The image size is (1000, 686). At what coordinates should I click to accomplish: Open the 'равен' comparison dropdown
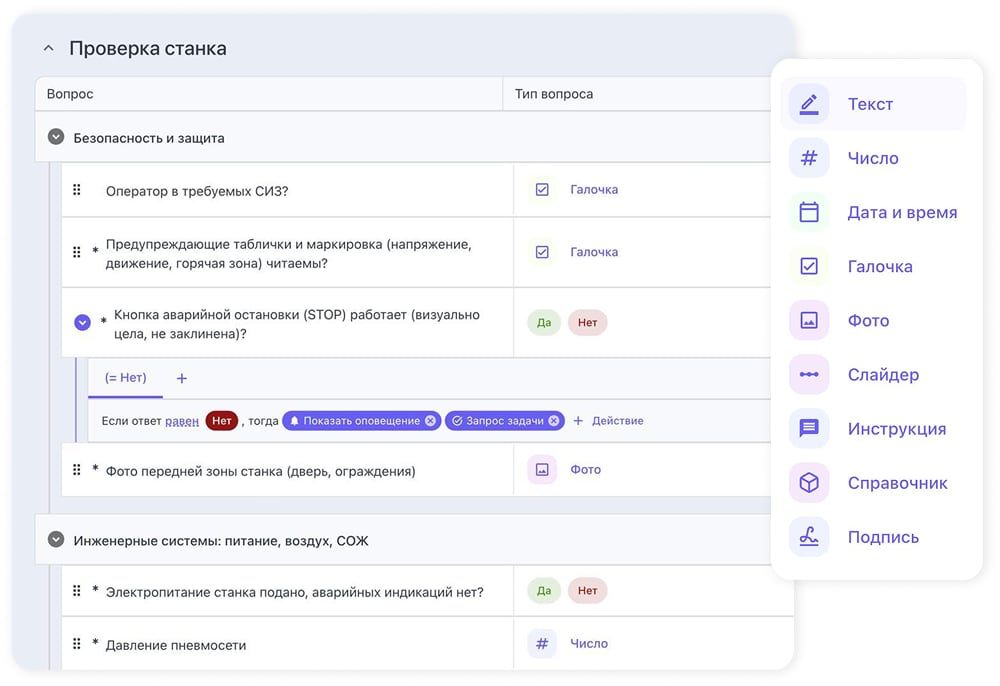tap(182, 421)
